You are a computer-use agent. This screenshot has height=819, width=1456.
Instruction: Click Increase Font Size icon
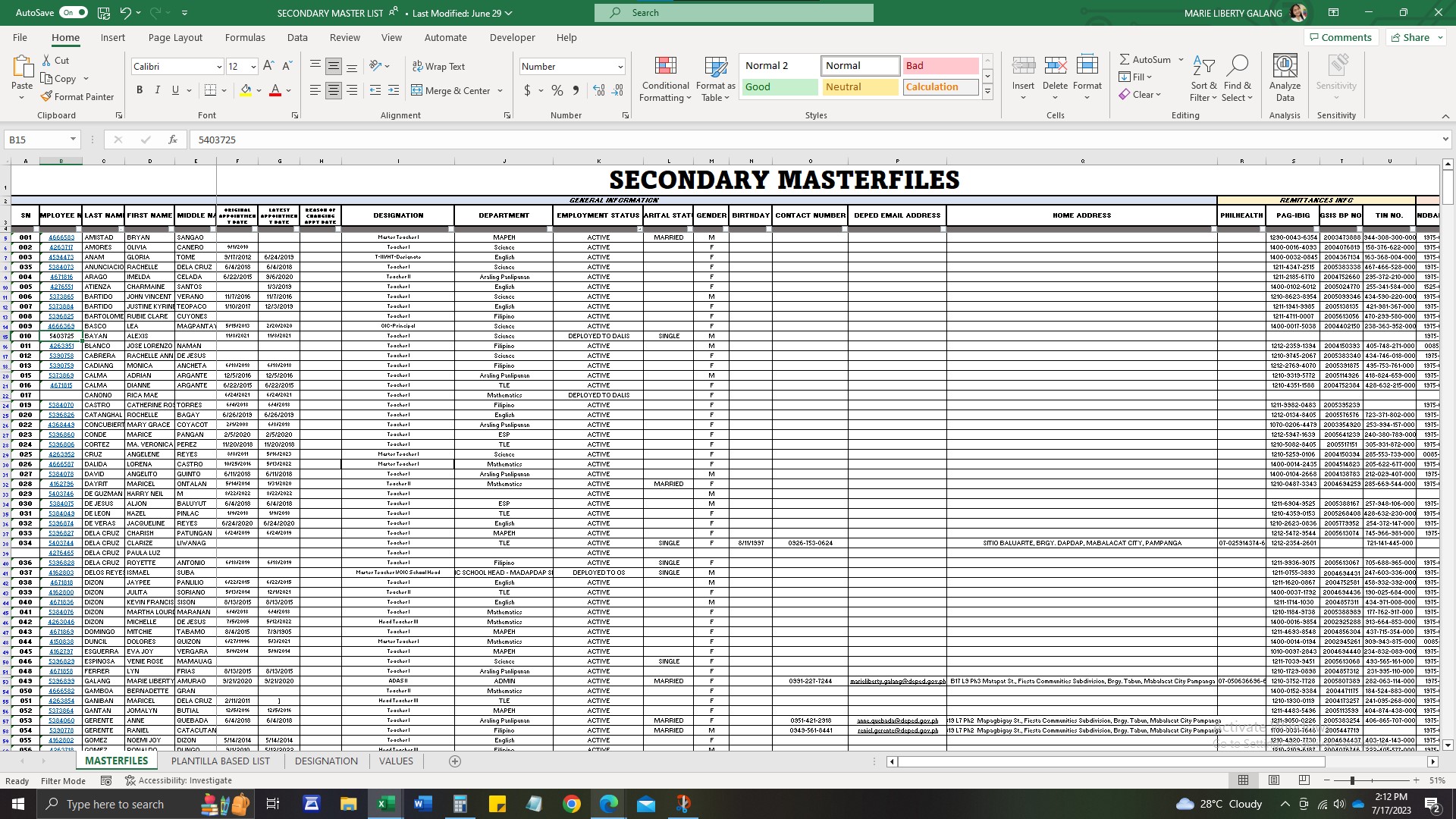[268, 66]
